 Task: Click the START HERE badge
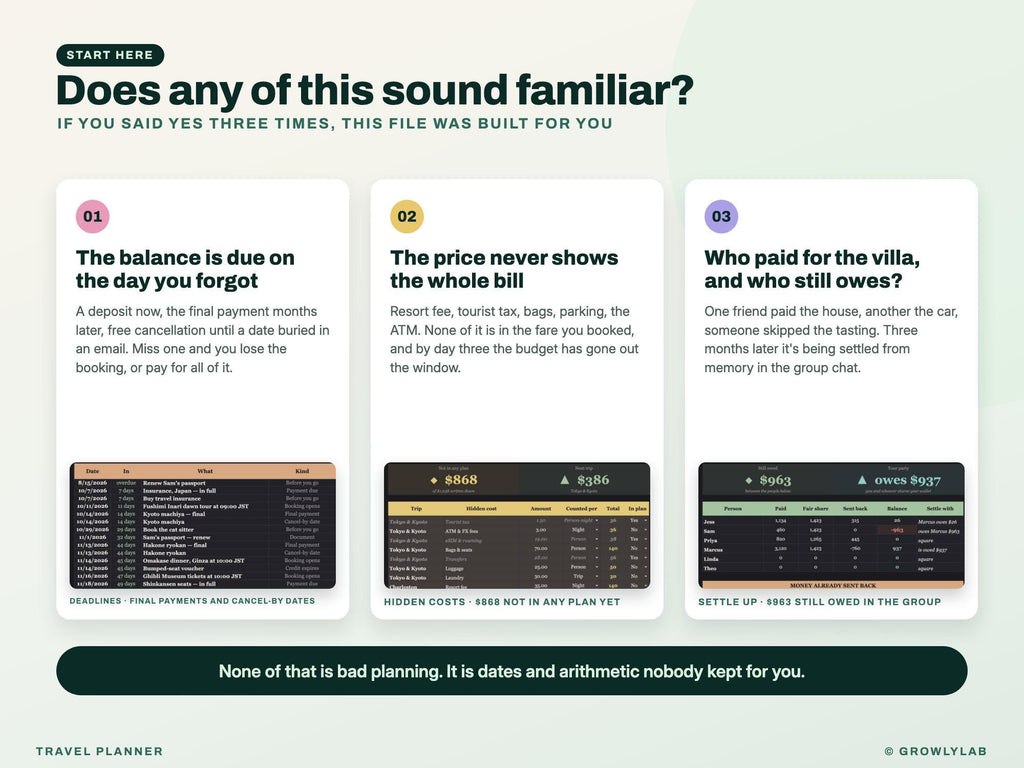[x=110, y=55]
